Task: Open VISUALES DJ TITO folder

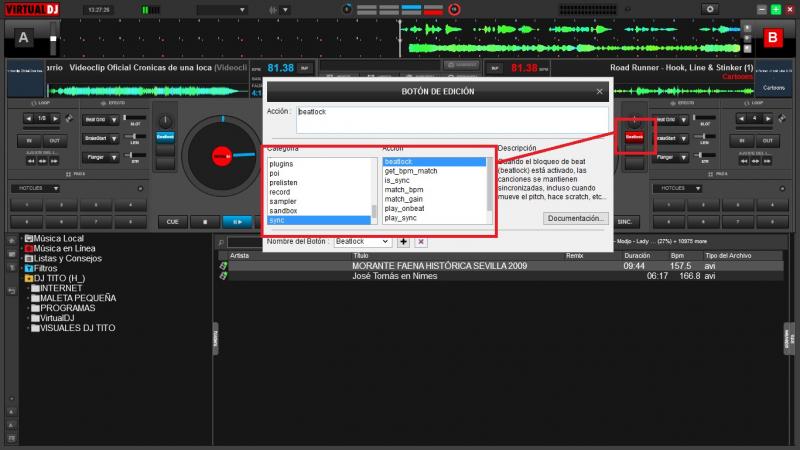Action: click(x=72, y=328)
